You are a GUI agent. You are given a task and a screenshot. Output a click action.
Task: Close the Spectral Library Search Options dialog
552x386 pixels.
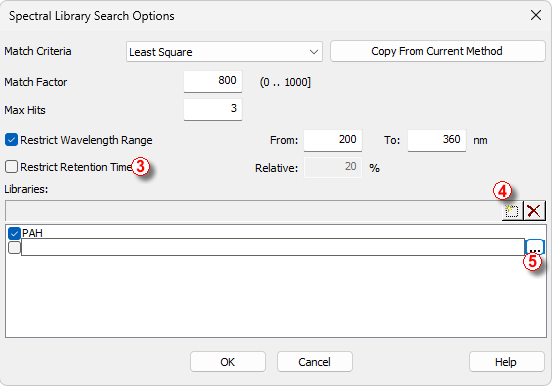coord(536,15)
